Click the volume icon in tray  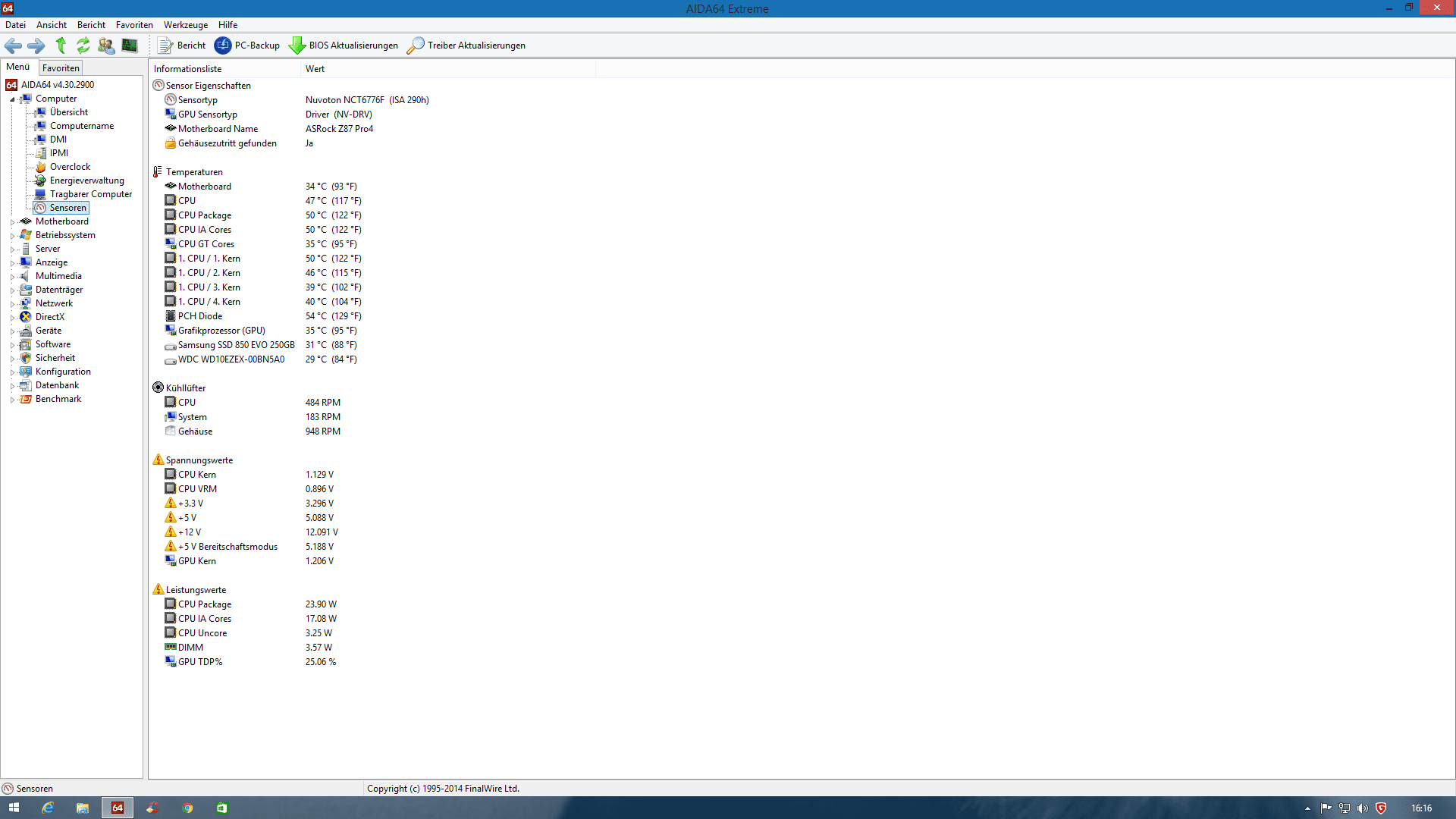click(x=1363, y=808)
